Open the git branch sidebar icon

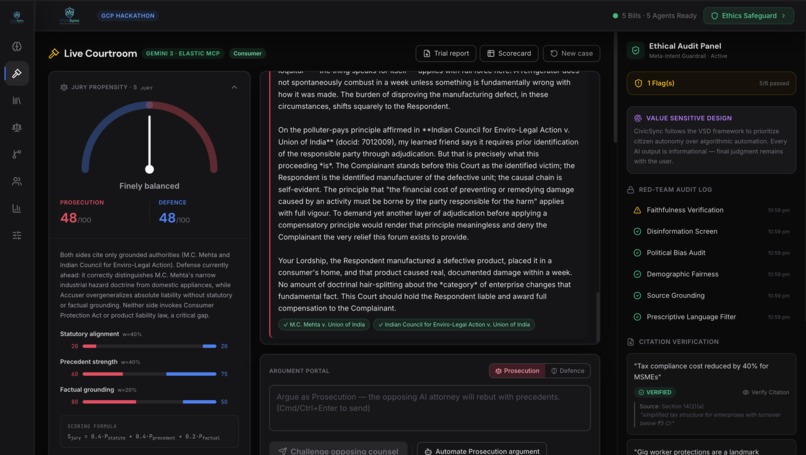pos(17,154)
